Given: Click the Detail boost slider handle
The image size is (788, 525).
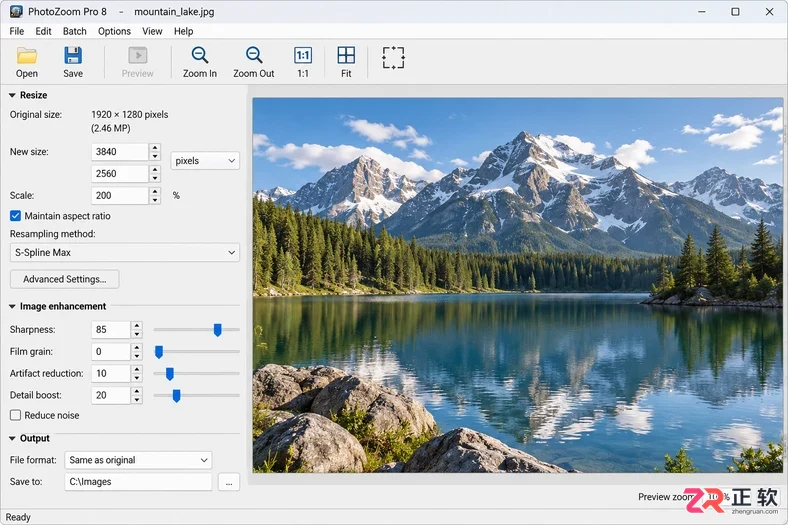Looking at the screenshot, I should coord(176,396).
